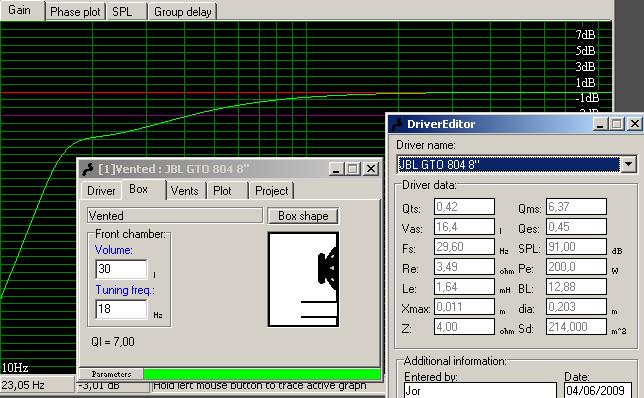Click the -1dB gain axis label
Viewport: 644px width, 398px height.
pyautogui.click(x=587, y=98)
